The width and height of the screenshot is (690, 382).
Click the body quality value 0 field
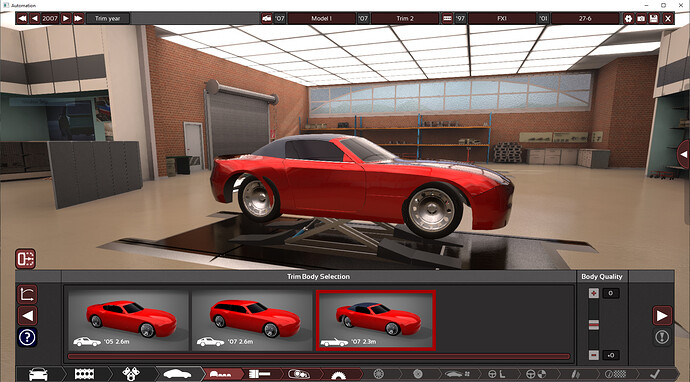point(611,293)
